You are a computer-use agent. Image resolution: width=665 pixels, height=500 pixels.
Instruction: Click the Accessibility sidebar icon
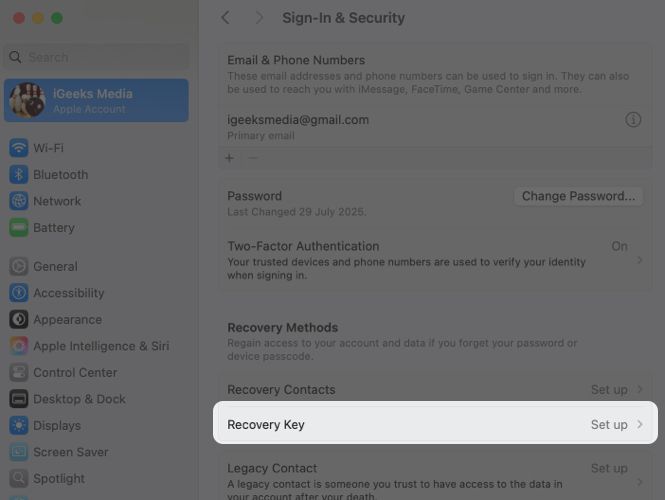coord(19,293)
